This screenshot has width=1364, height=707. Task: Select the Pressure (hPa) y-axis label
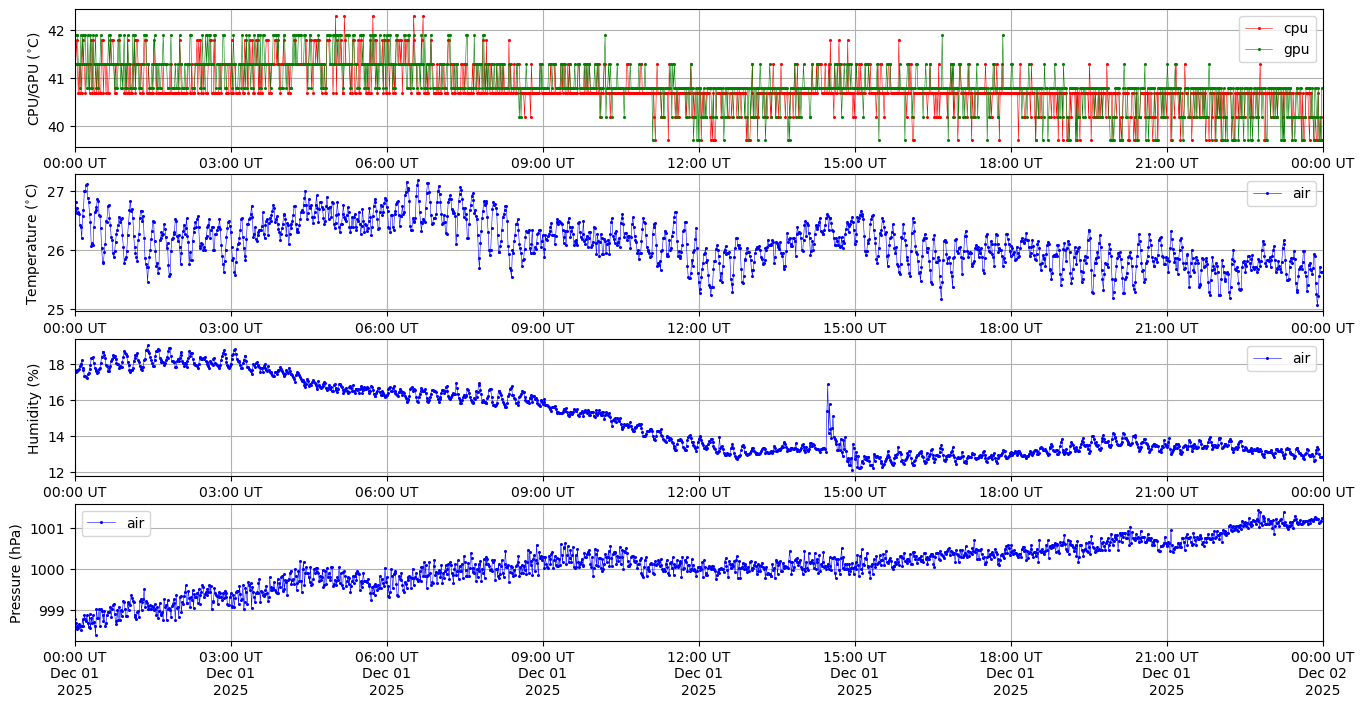pyautogui.click(x=15, y=573)
